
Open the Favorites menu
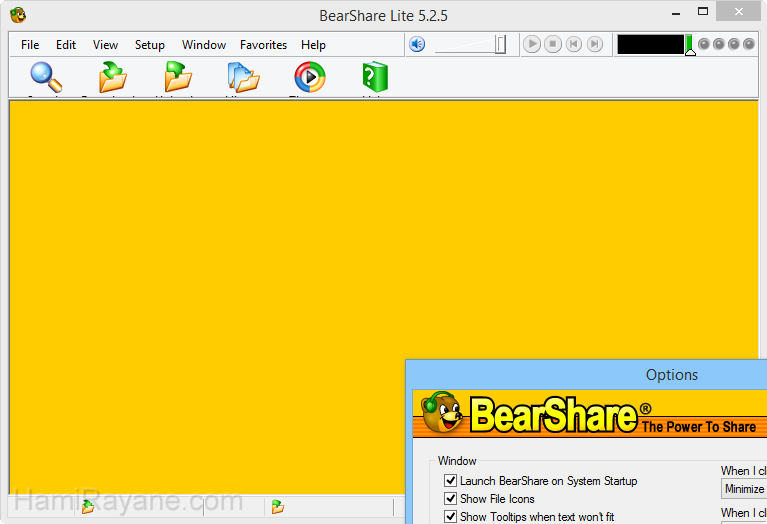(263, 45)
